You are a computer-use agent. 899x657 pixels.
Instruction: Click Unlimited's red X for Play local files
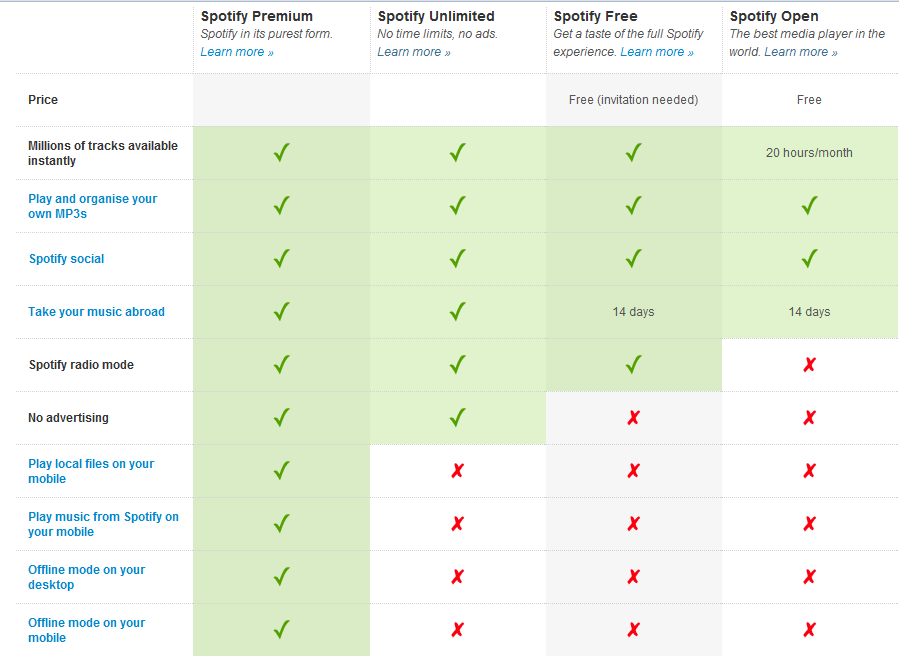point(458,471)
